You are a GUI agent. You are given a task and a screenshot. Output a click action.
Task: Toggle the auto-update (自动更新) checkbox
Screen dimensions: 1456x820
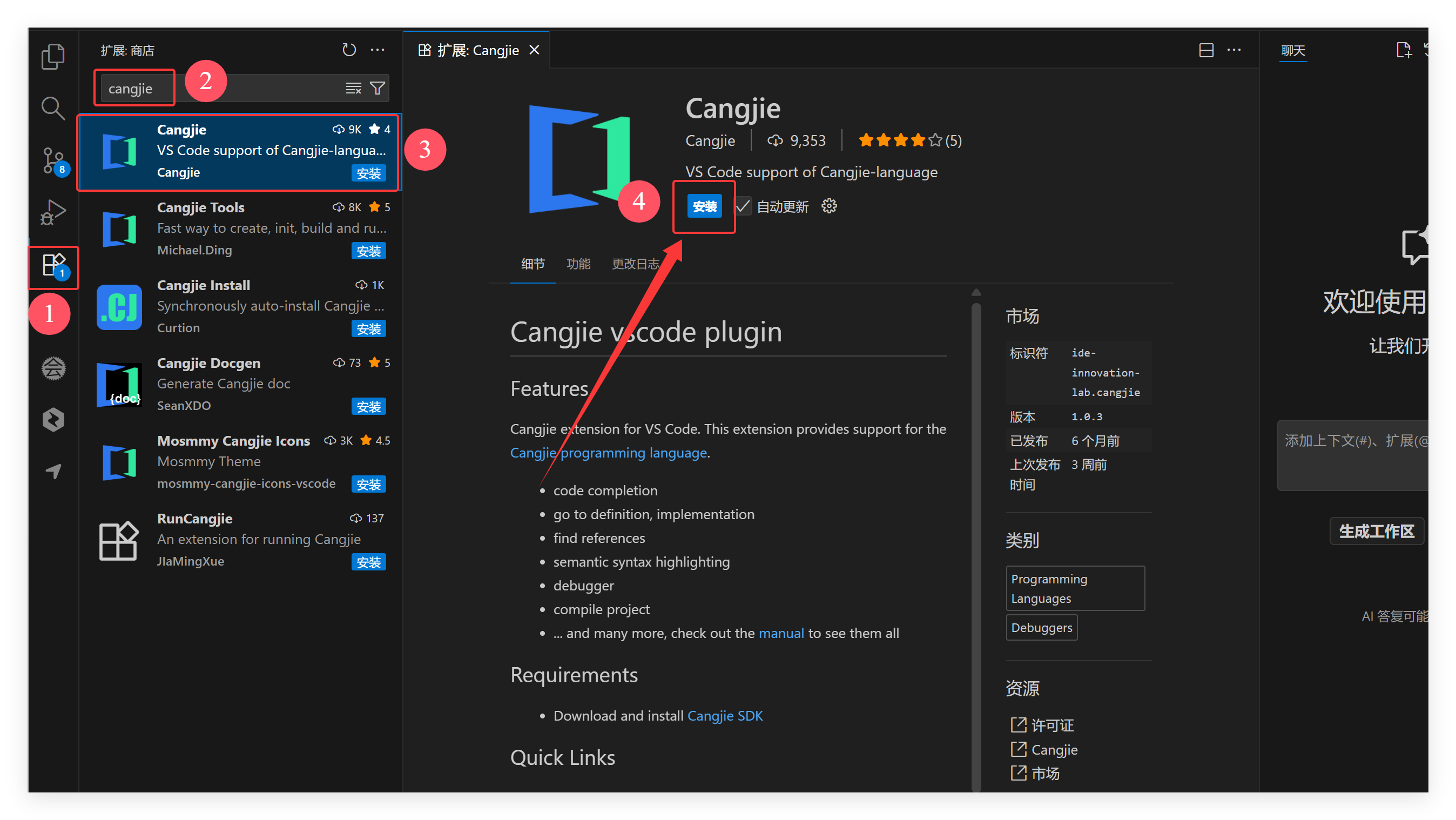(743, 206)
